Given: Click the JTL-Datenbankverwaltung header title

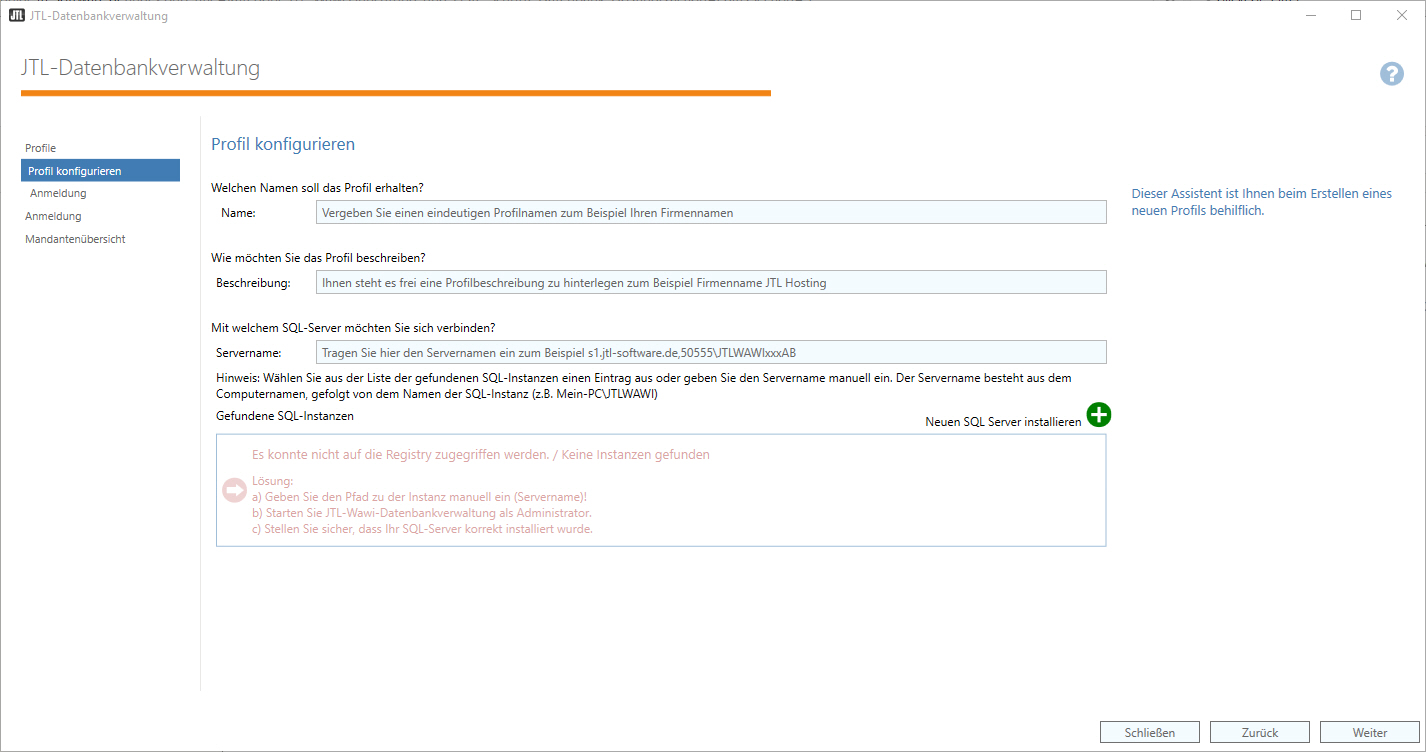Looking at the screenshot, I should pyautogui.click(x=140, y=68).
